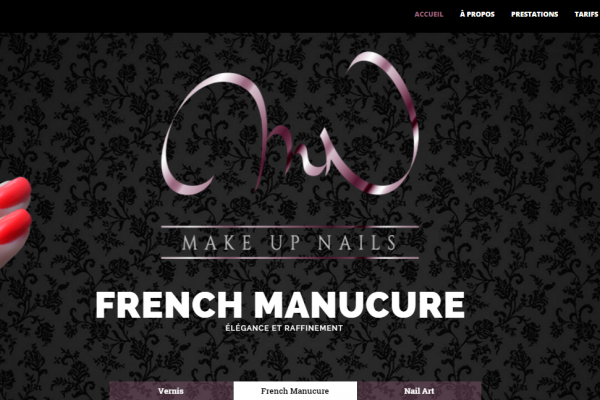Viewport: 600px width, 400px height.
Task: Click the pink line below MAKE UP NAILS
Action: [290, 258]
